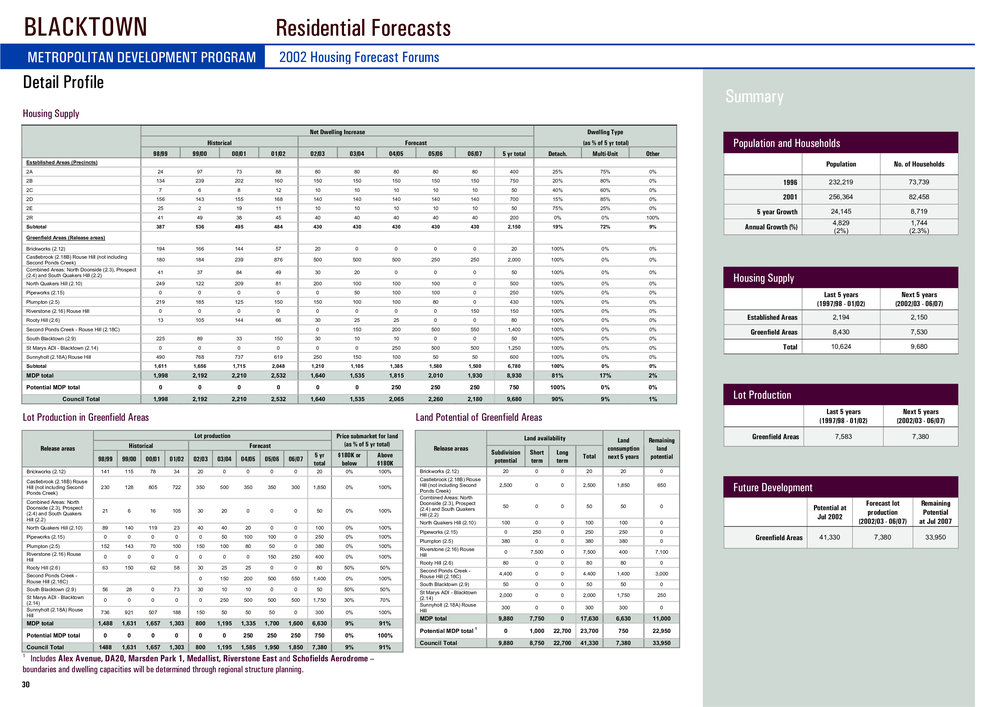Click the footnote mentioning Alex Avenue, DA20
1000x707 pixels.
click(x=198, y=664)
